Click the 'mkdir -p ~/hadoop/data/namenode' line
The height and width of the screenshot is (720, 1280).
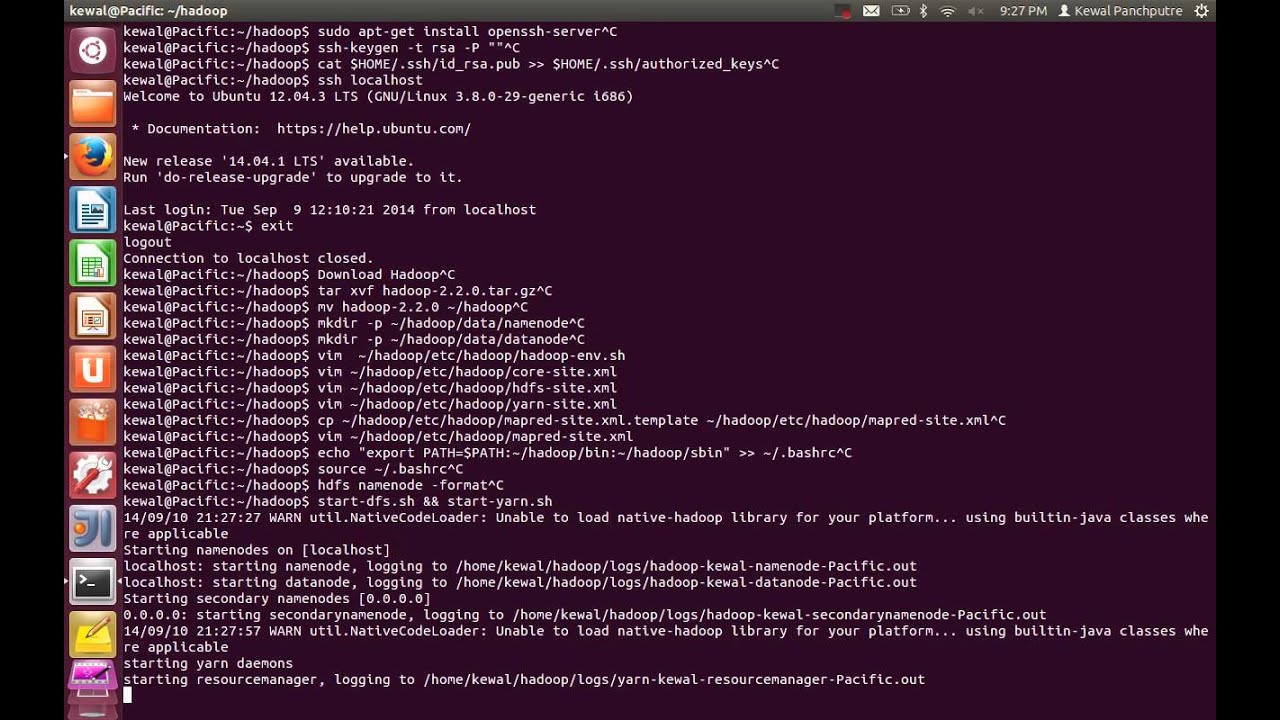(x=354, y=323)
